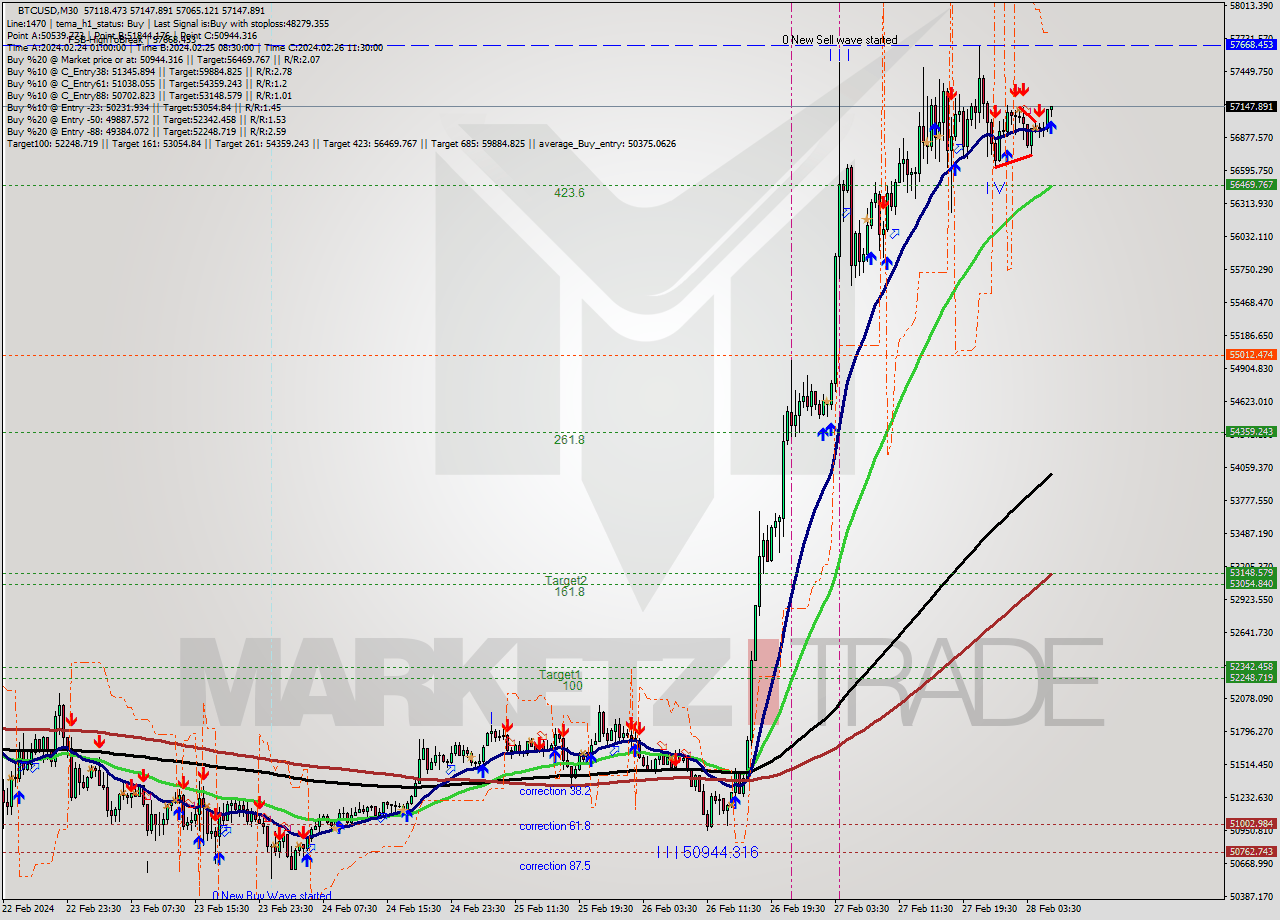Click the 50944.316 point C label

tap(708, 852)
